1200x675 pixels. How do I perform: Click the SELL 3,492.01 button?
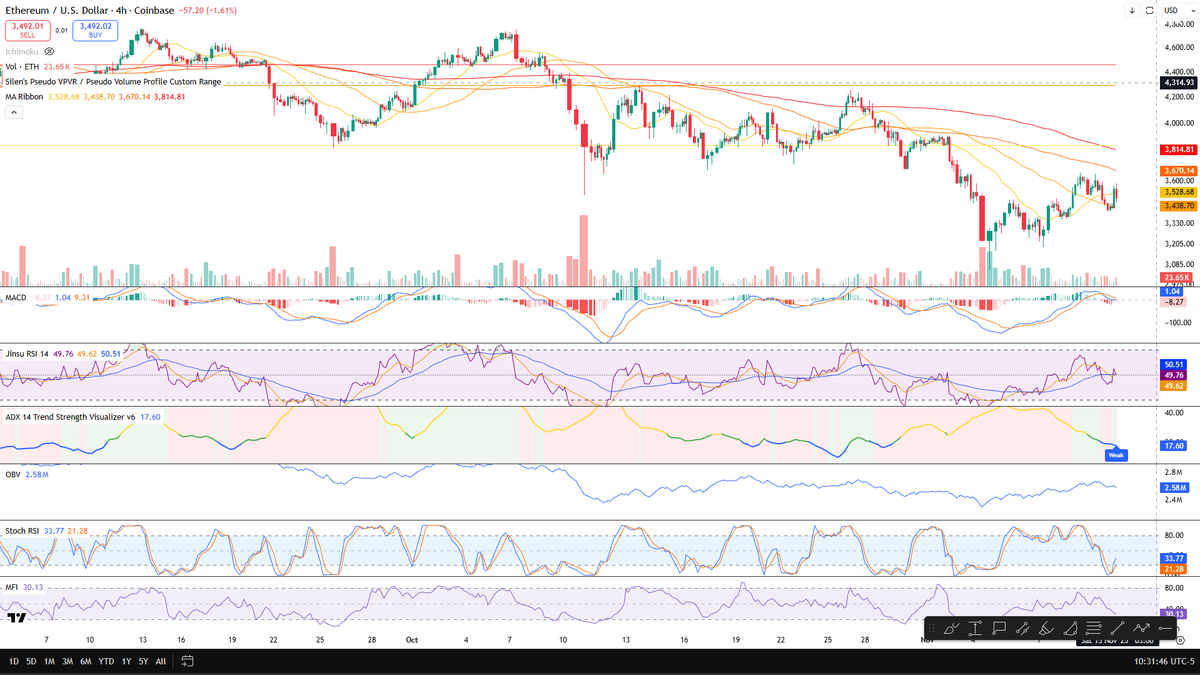tap(27, 30)
